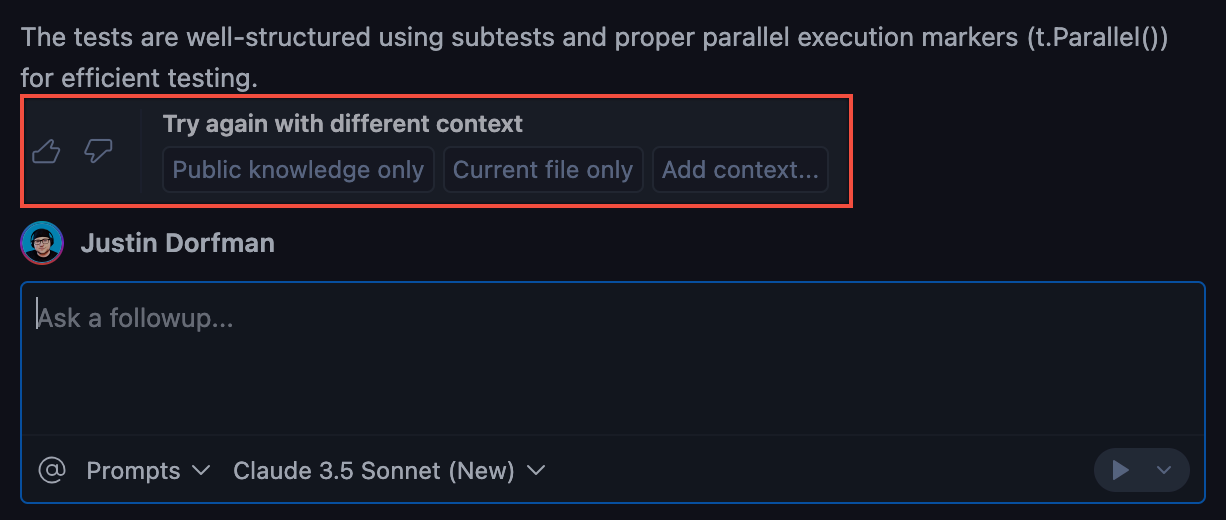Click Justin Dorfman's avatar picture
1226x520 pixels.
coord(42,243)
